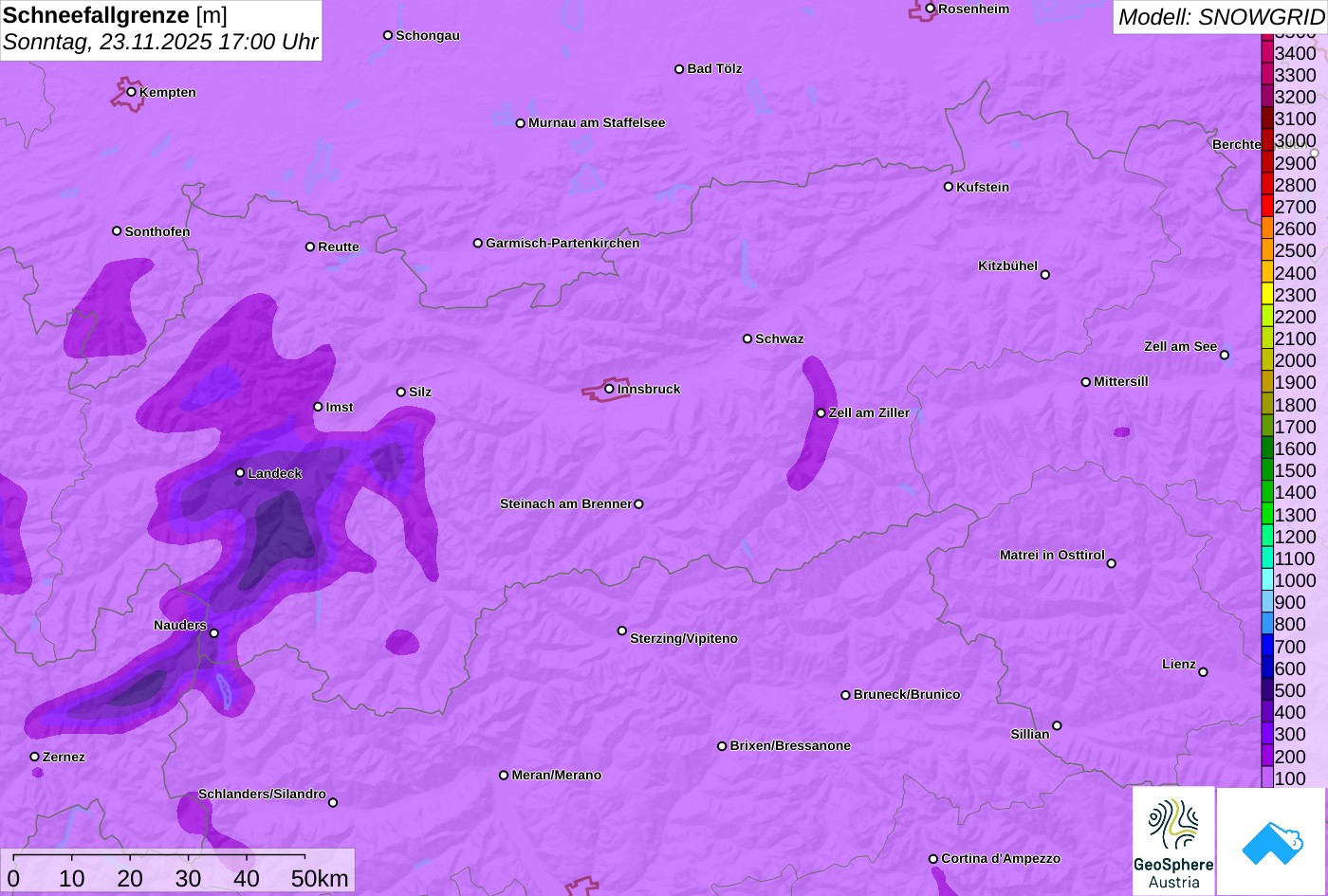Click the purple patch by Zell am Ziller
Viewport: 1328px width, 896px height.
pos(814,423)
